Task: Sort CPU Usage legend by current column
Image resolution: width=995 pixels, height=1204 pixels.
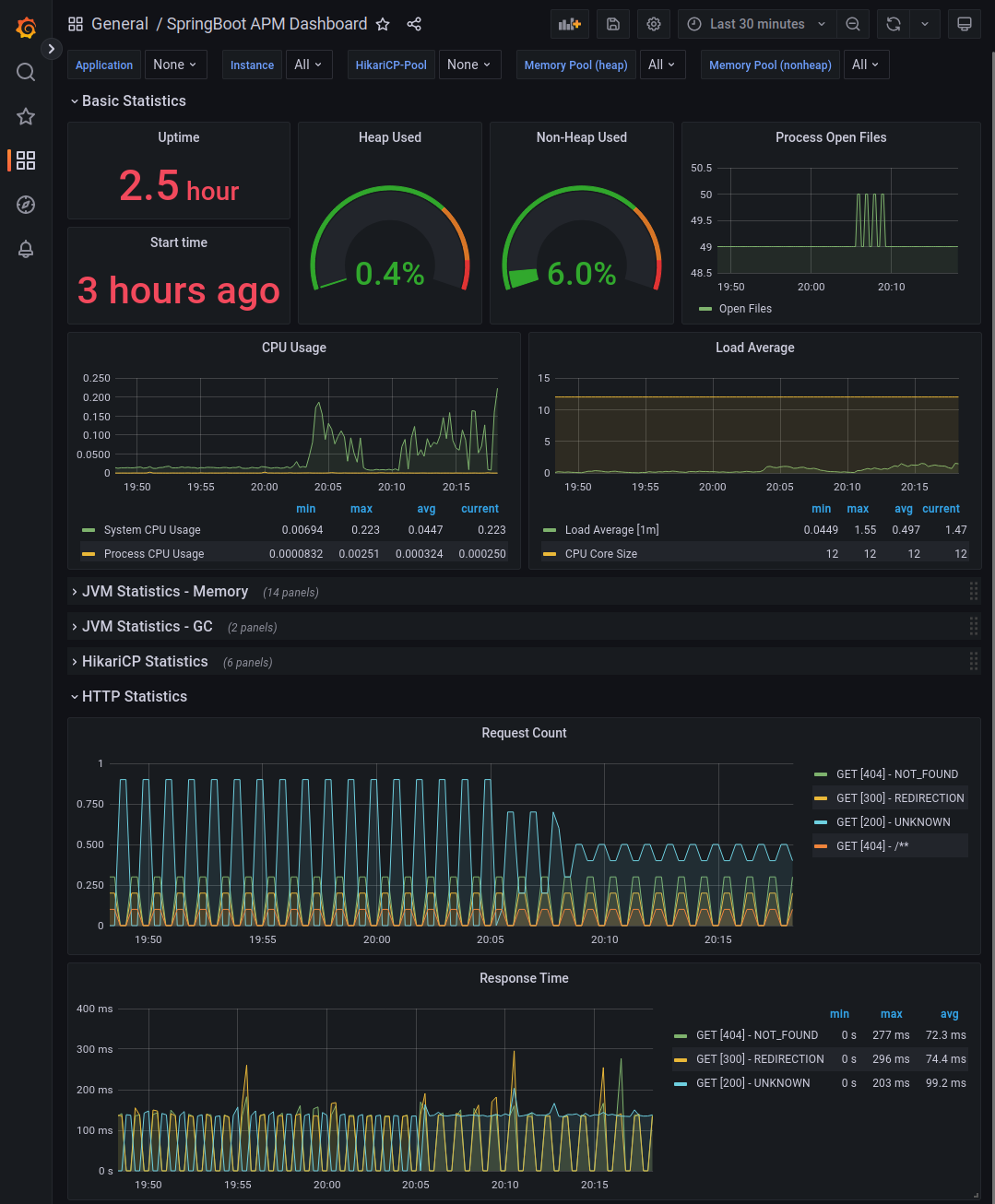Action: 480,509
